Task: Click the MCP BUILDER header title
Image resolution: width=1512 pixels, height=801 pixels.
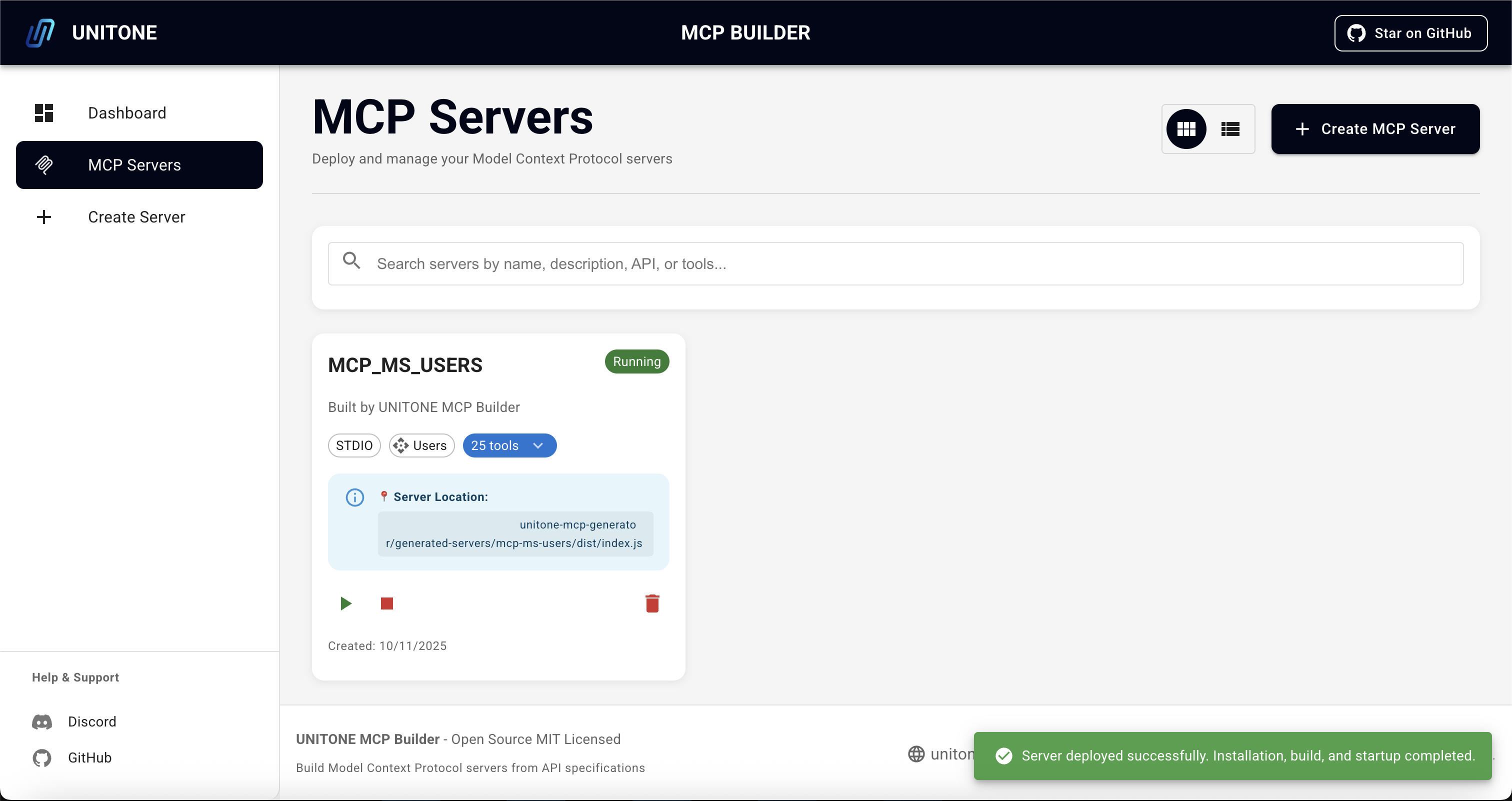Action: pos(745,33)
